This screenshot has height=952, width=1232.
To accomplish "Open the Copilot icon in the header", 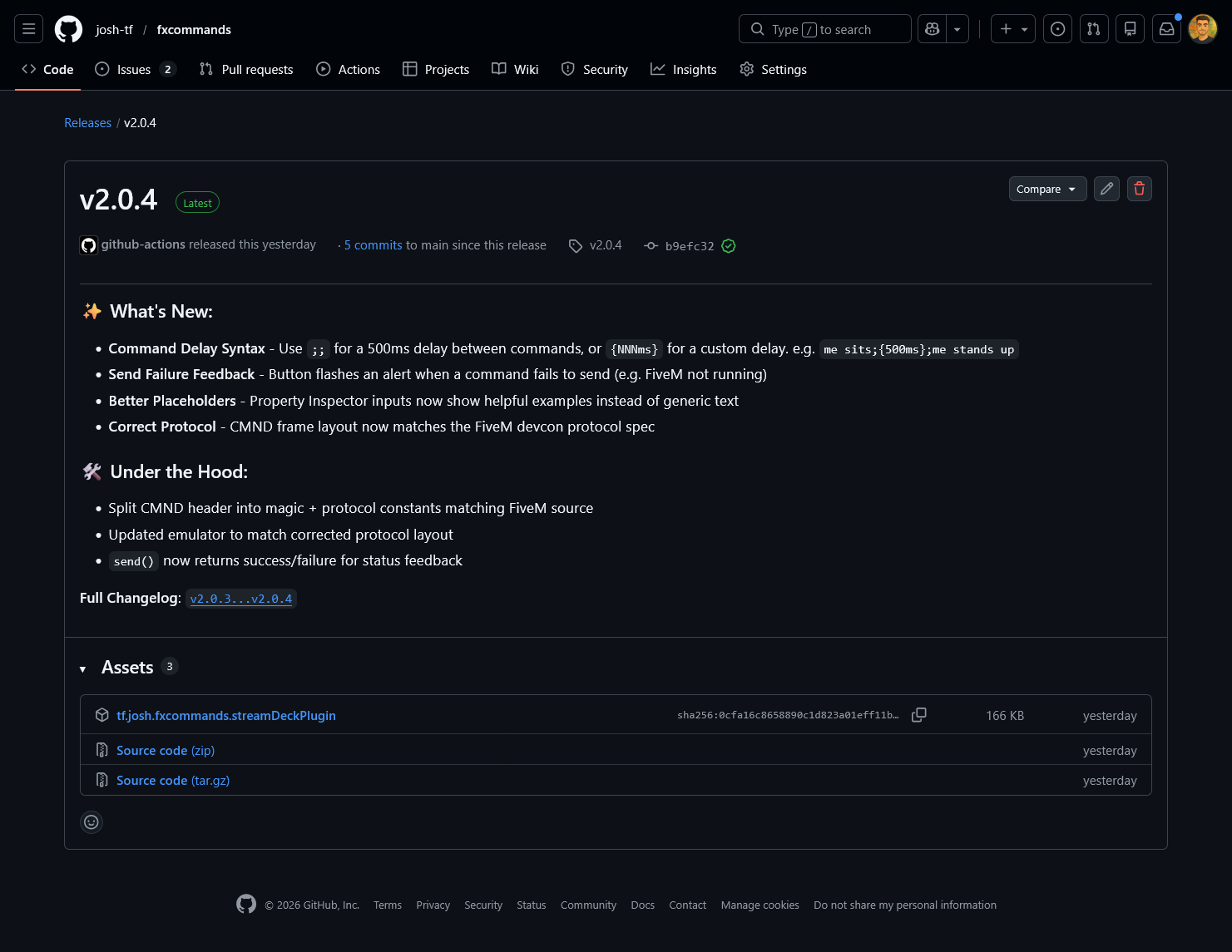I will pos(932,28).
